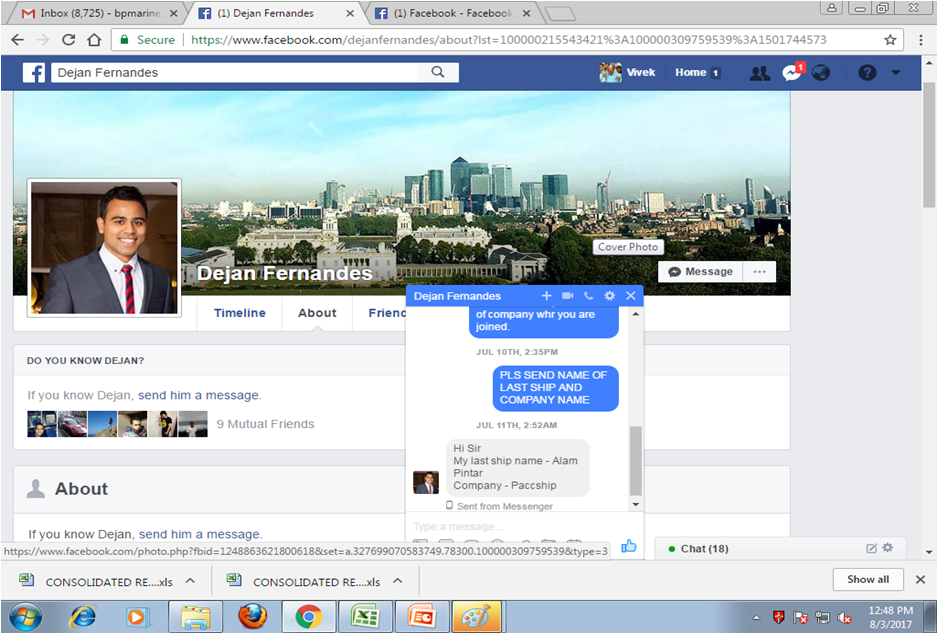
Task: Switch to the Timeline tab
Action: click(x=240, y=313)
